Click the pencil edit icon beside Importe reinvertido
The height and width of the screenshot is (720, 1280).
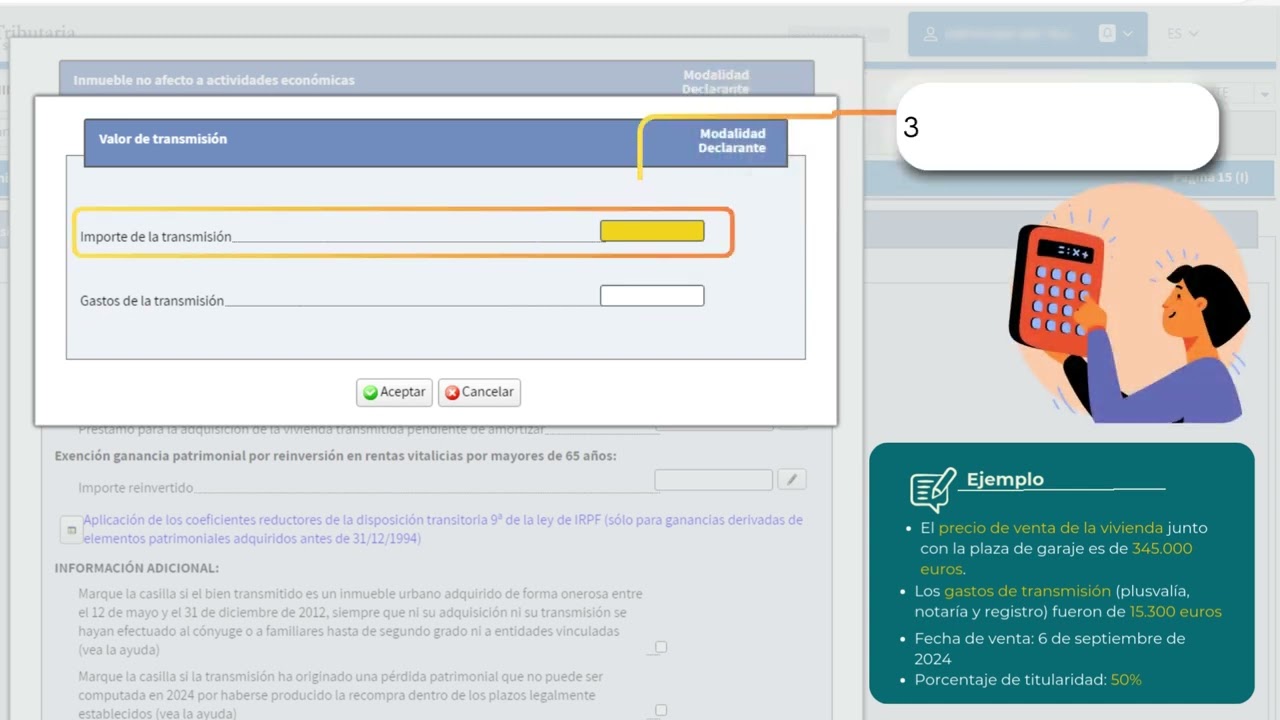pos(791,480)
